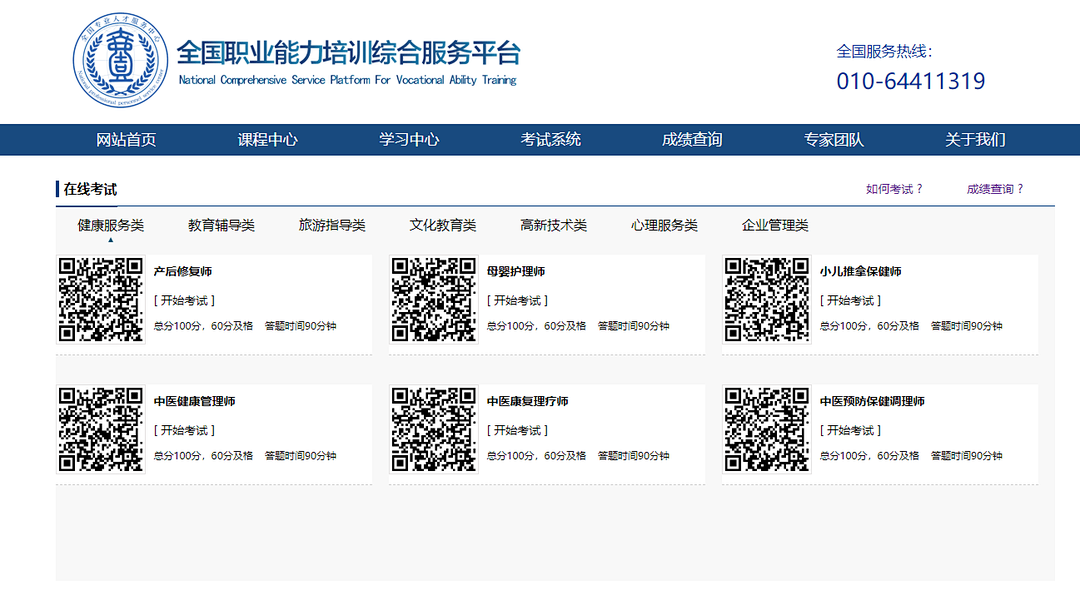Select the 高新技术类 tab
The height and width of the screenshot is (595, 1080).
(554, 225)
